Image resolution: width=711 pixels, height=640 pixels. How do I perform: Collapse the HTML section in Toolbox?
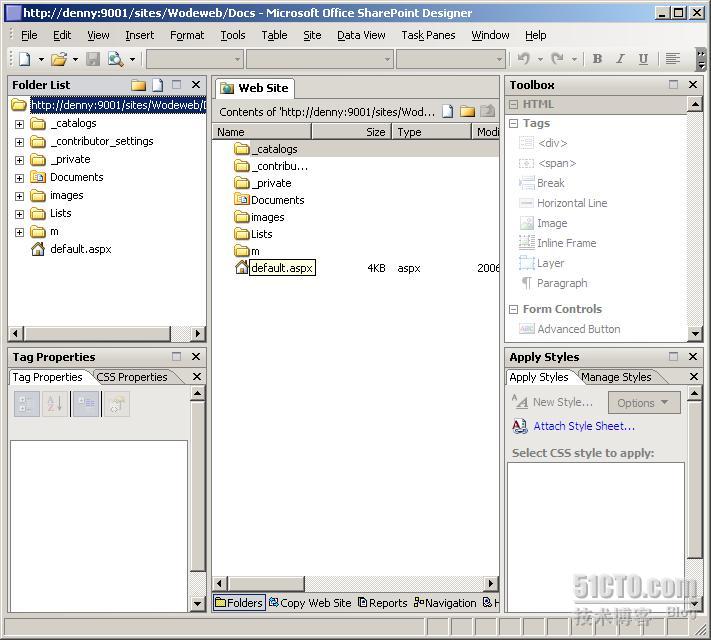click(x=513, y=104)
